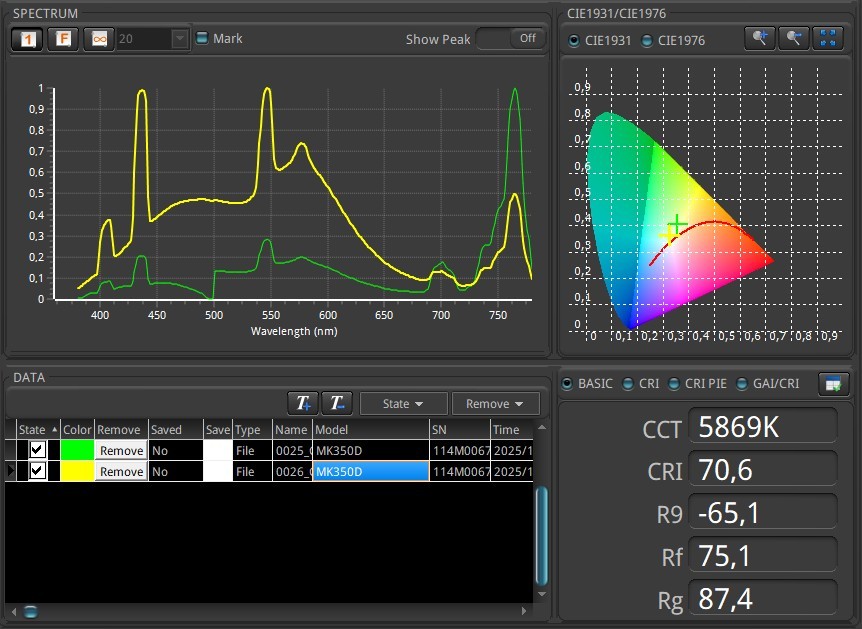862x629 pixels.
Task: Uncheck the State box for the green row
Action: 37,450
